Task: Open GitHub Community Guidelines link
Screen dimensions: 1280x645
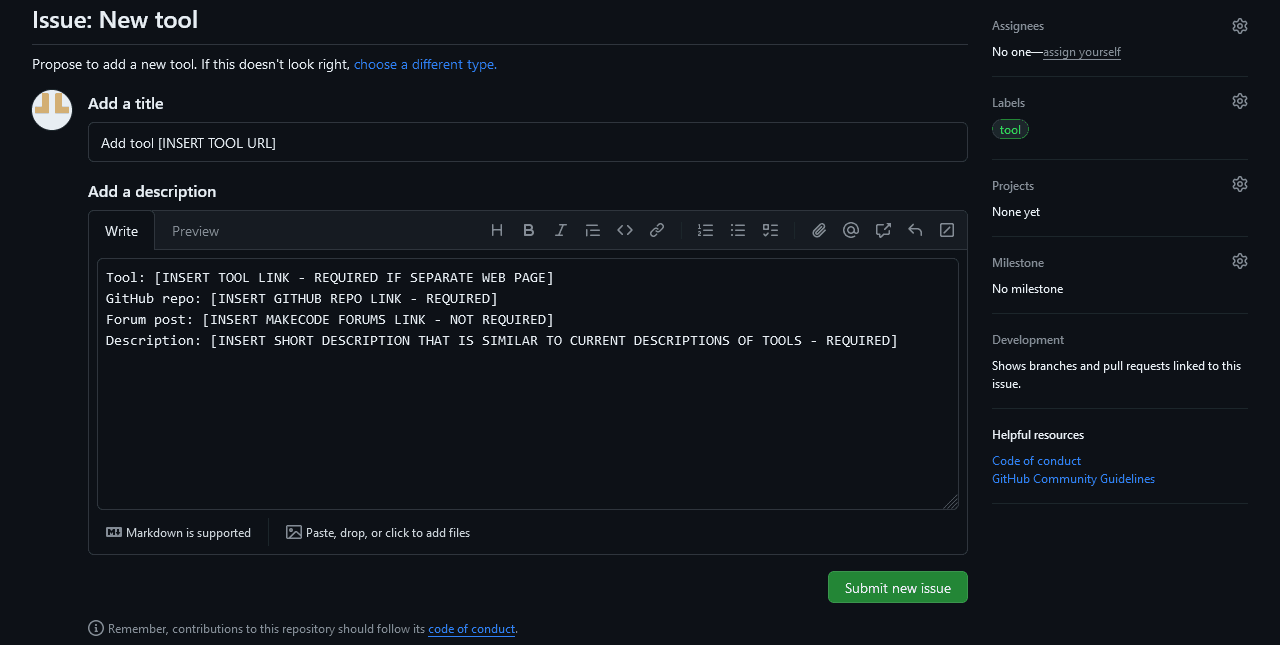Action: pos(1073,479)
